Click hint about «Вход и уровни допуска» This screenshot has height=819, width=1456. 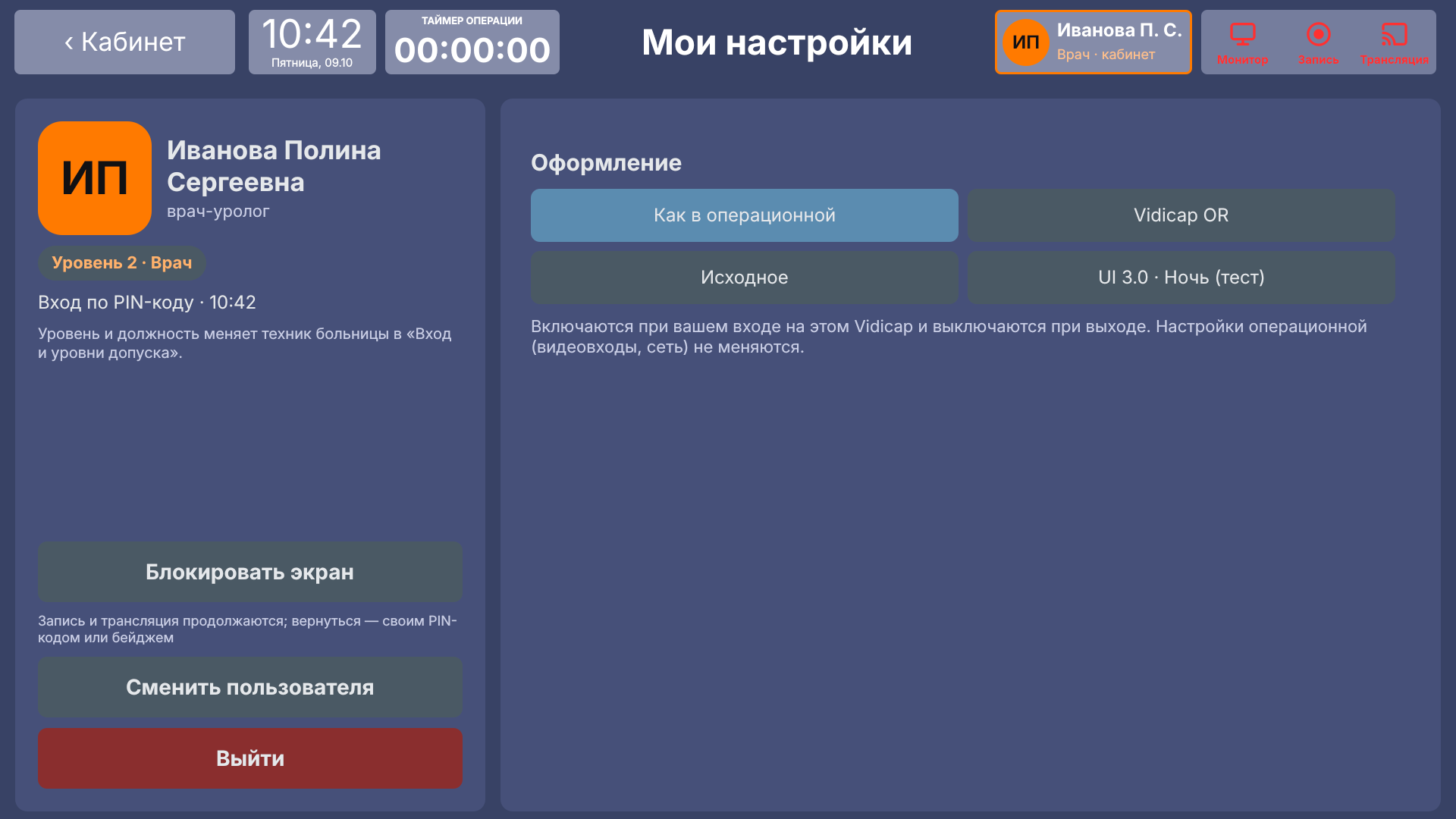(245, 343)
